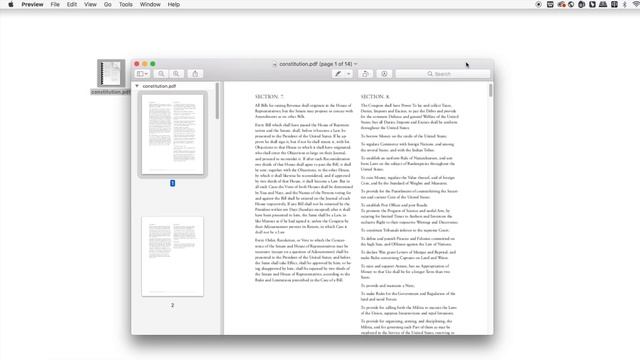This screenshot has width=640, height=360.
Task: Open the Apple menu
Action: 11,4
